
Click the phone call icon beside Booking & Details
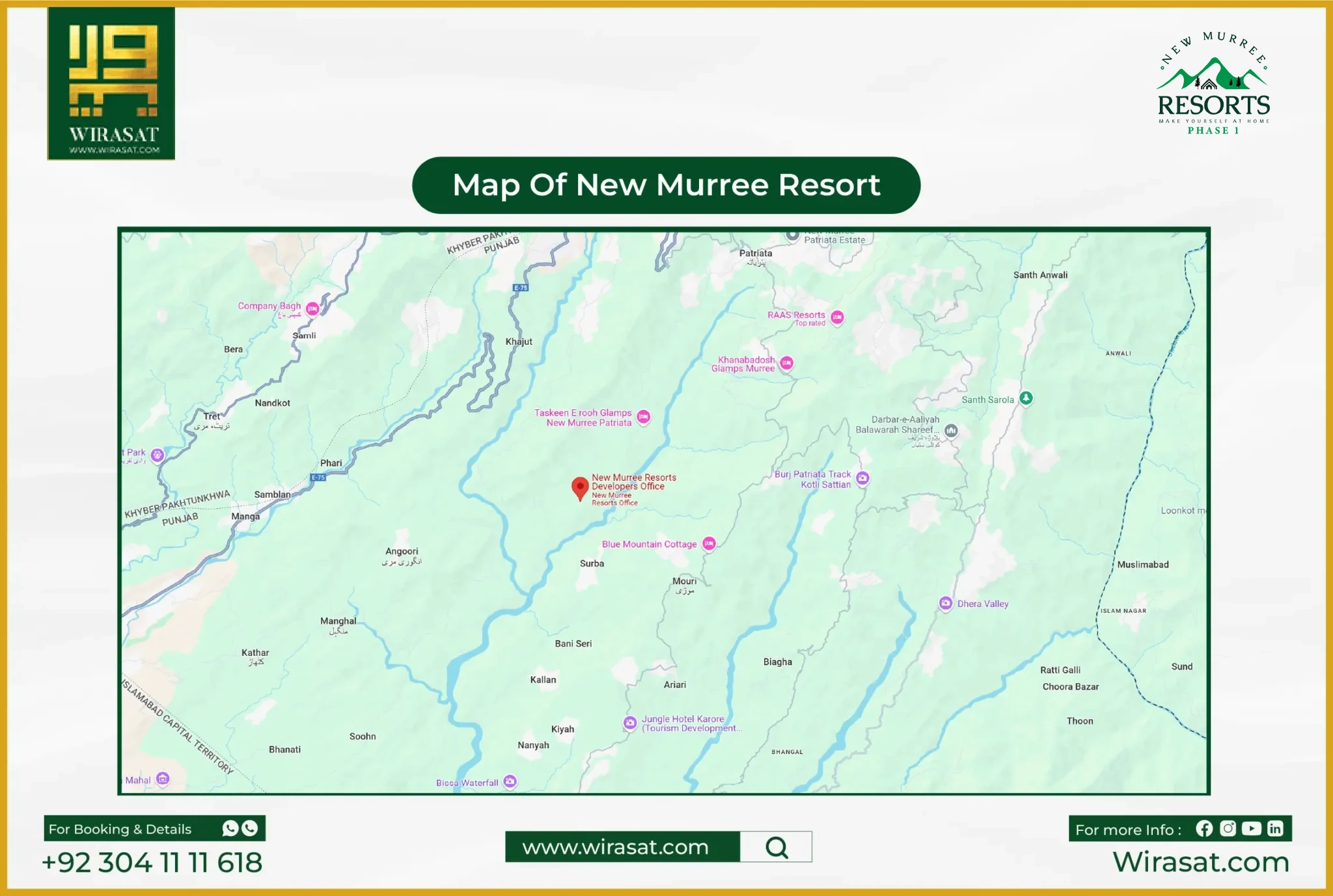click(x=250, y=828)
